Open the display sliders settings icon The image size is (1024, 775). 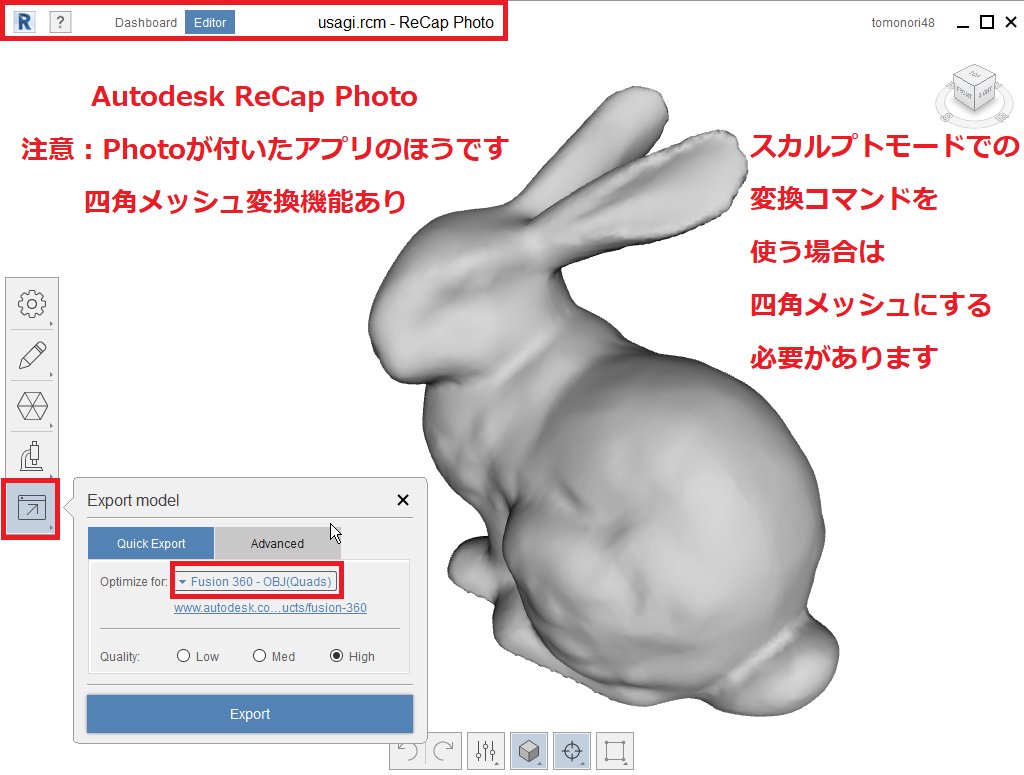(x=485, y=751)
